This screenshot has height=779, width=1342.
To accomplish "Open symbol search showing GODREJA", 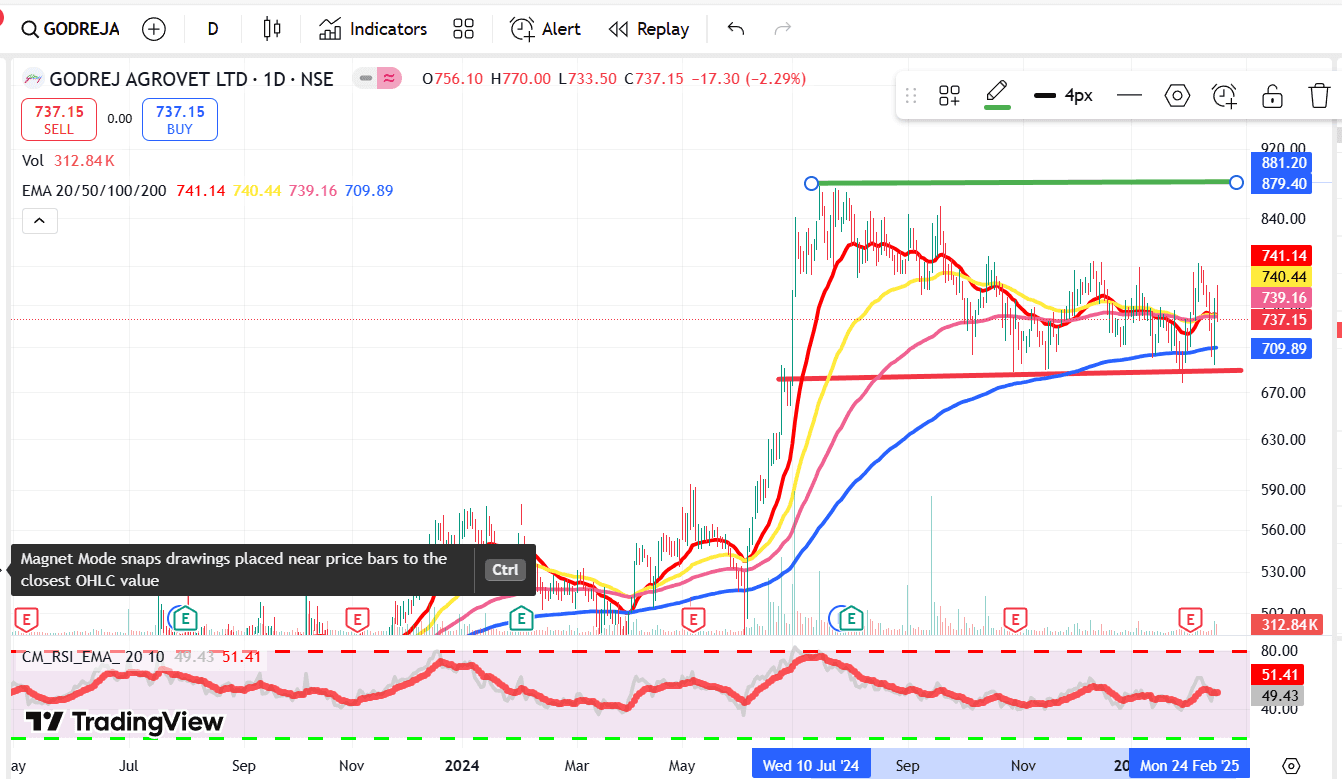I will tap(70, 29).
